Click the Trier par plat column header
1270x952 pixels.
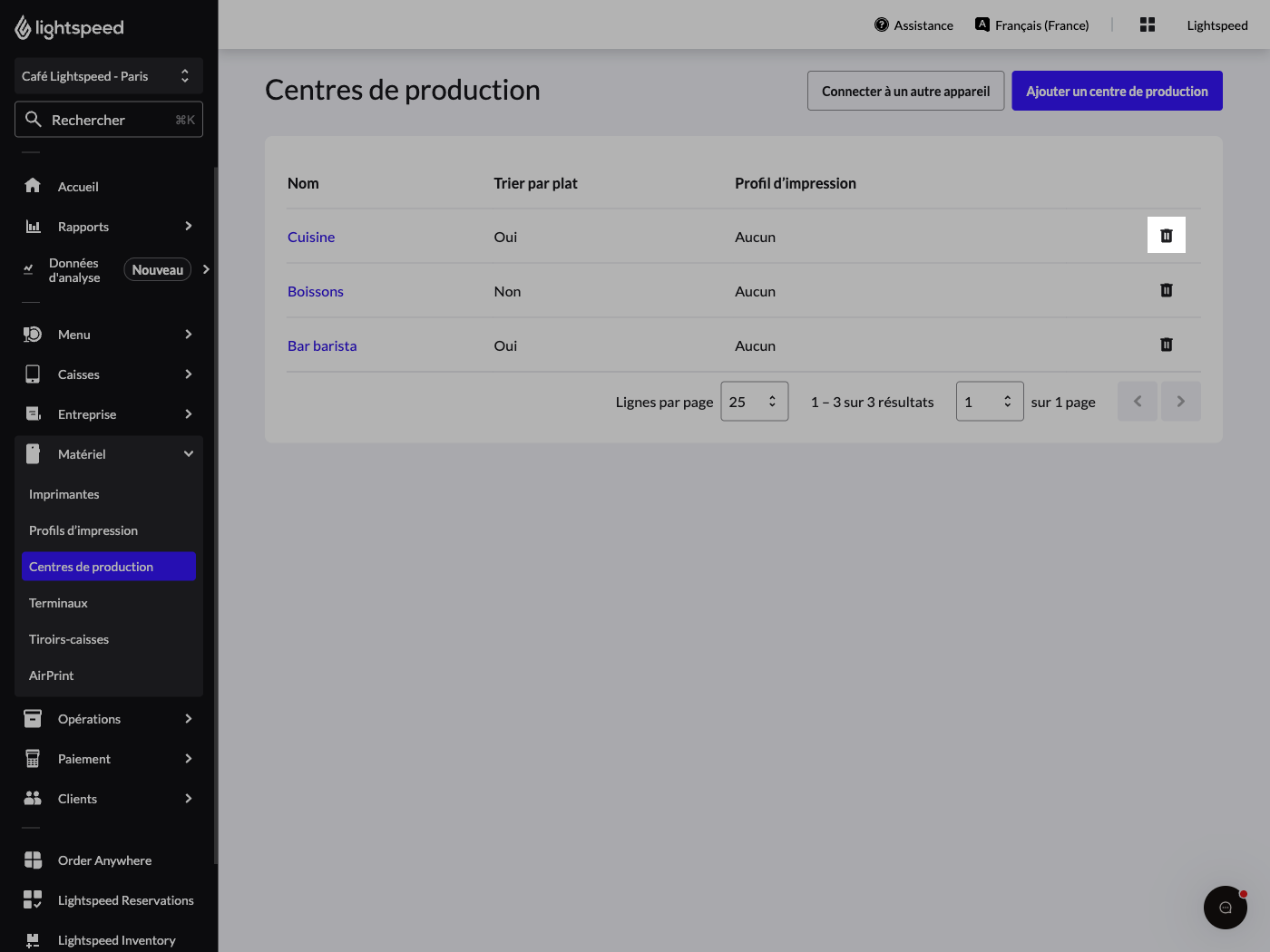coord(535,183)
